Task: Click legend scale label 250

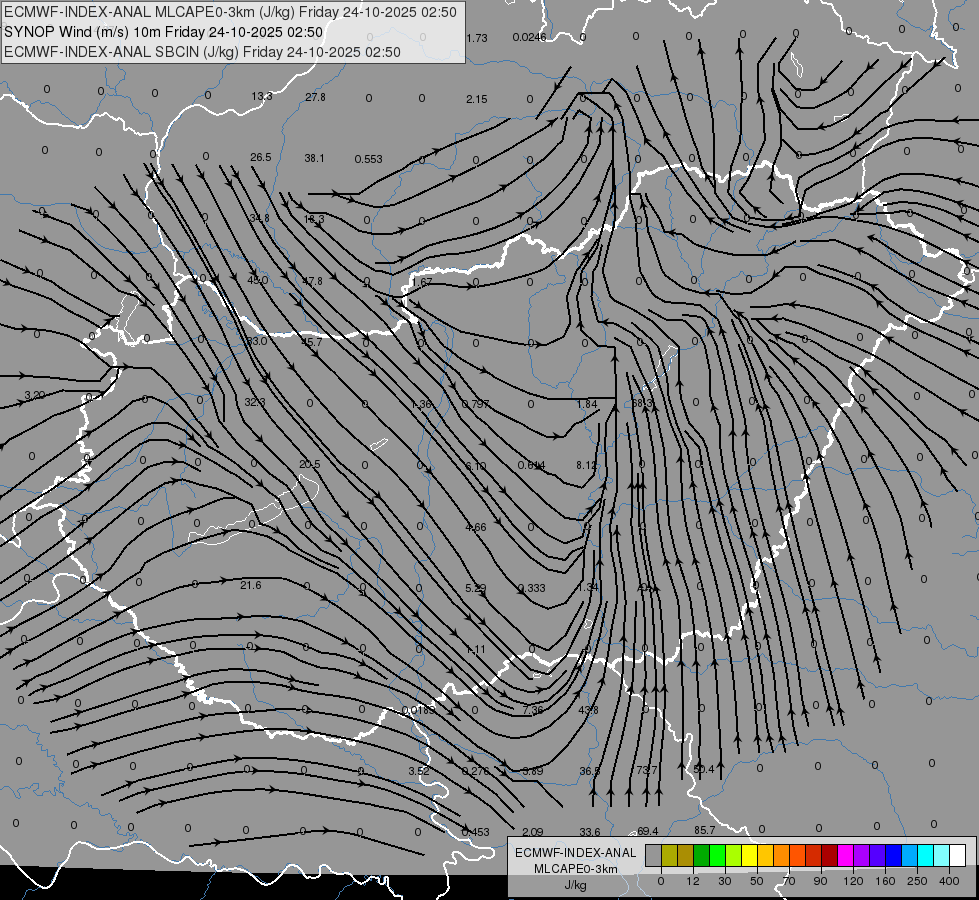Action: (917, 881)
